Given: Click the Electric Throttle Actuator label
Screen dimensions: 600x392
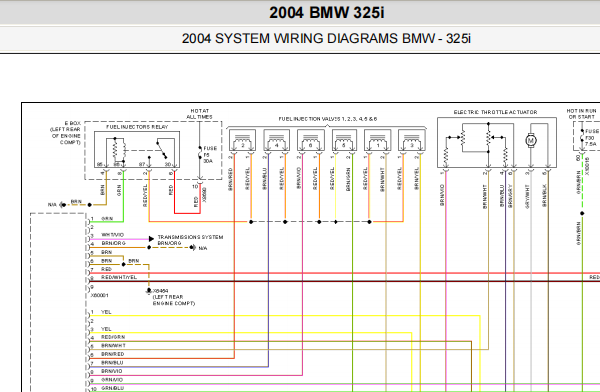Looking at the screenshot, I should 495,112.
